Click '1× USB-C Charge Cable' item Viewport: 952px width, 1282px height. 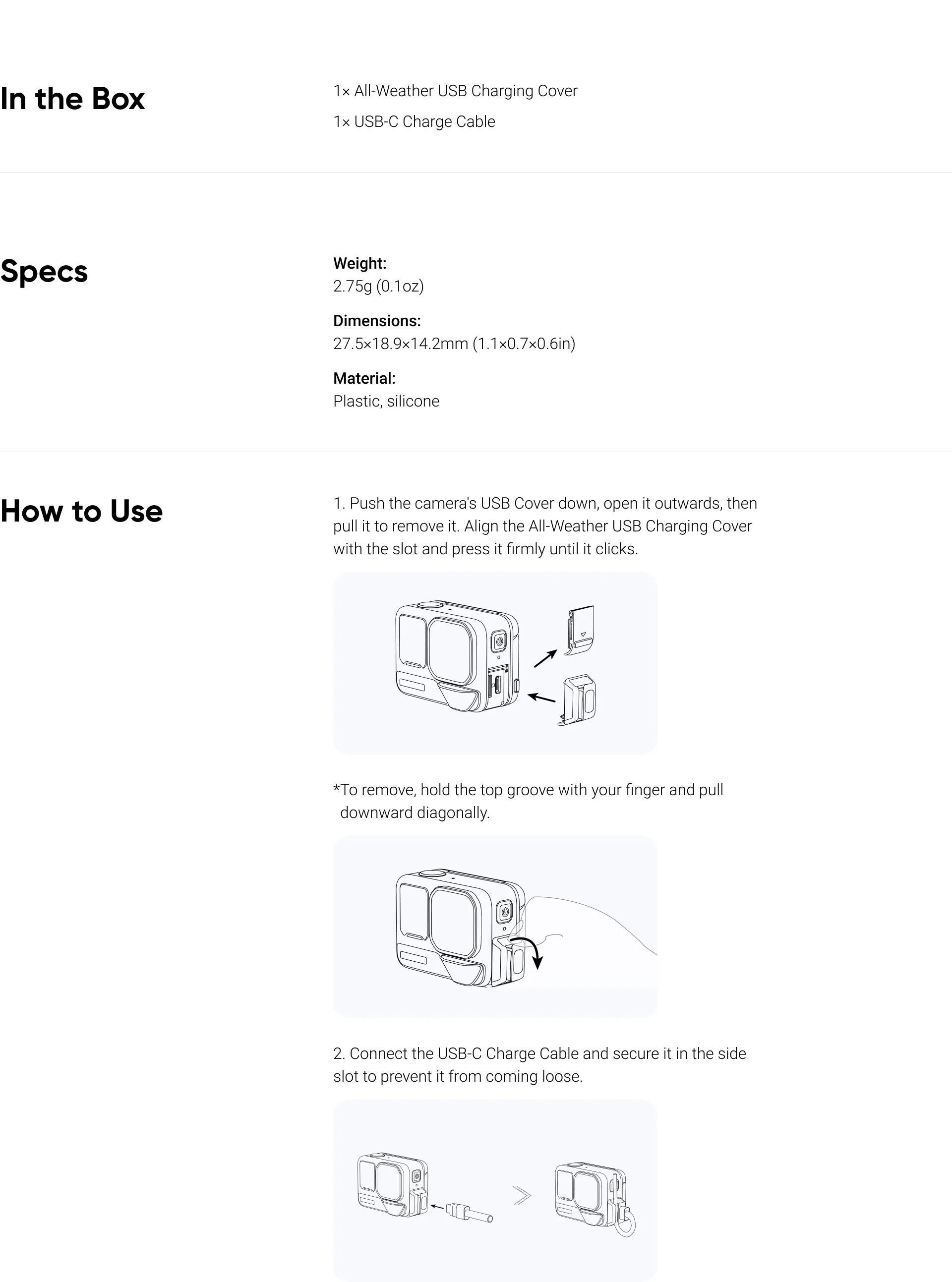pyautogui.click(x=415, y=121)
